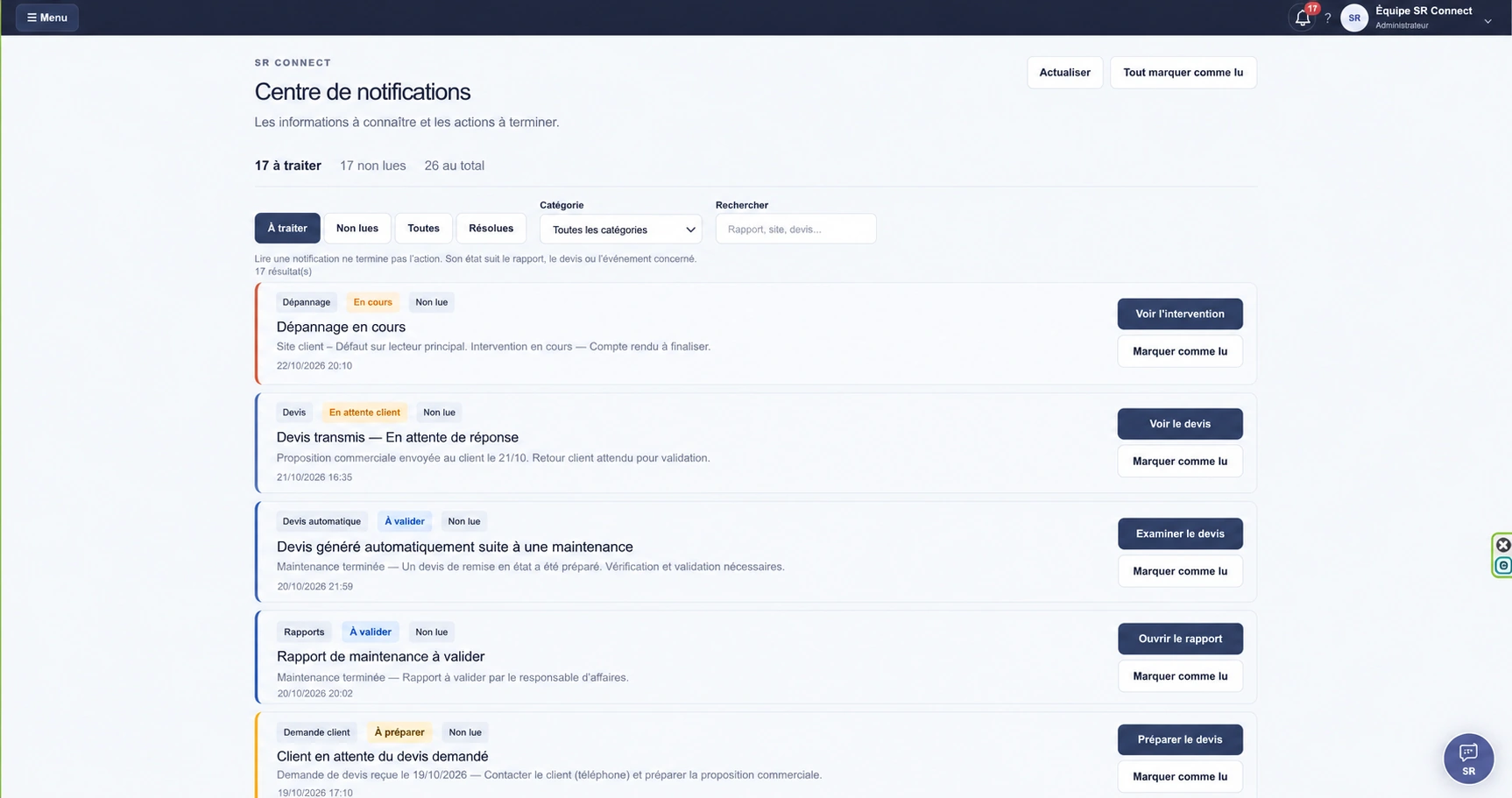The height and width of the screenshot is (798, 1512).
Task: Mark Devis généré automatiquement notification as read
Action: [x=1180, y=571]
